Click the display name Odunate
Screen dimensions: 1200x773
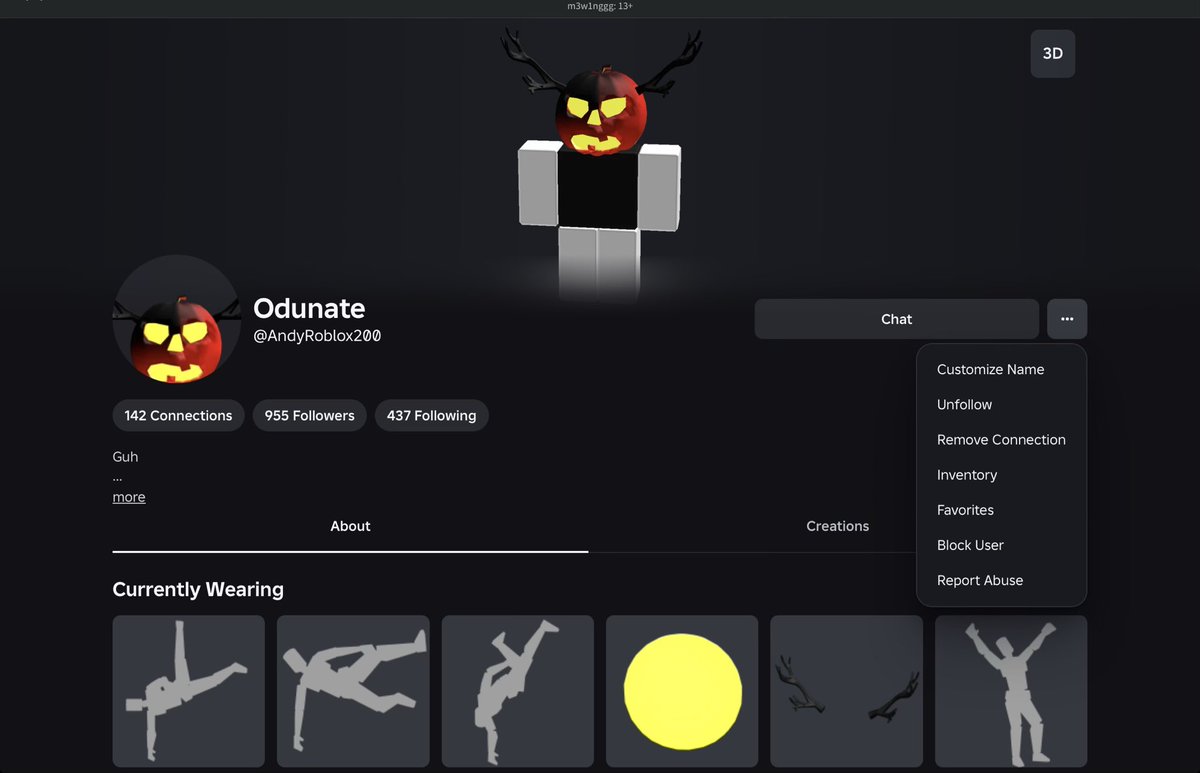click(309, 308)
